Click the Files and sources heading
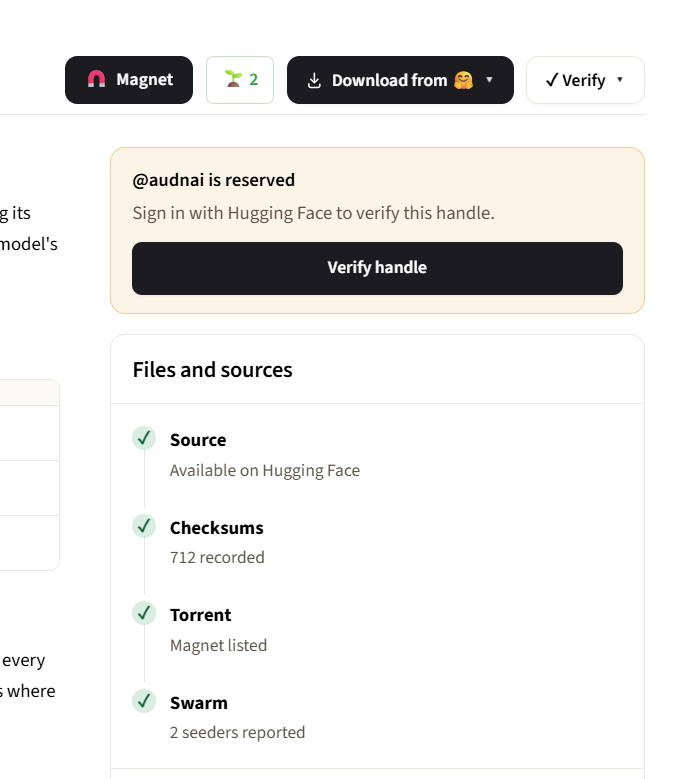Viewport: 699px width, 779px height. point(213,370)
